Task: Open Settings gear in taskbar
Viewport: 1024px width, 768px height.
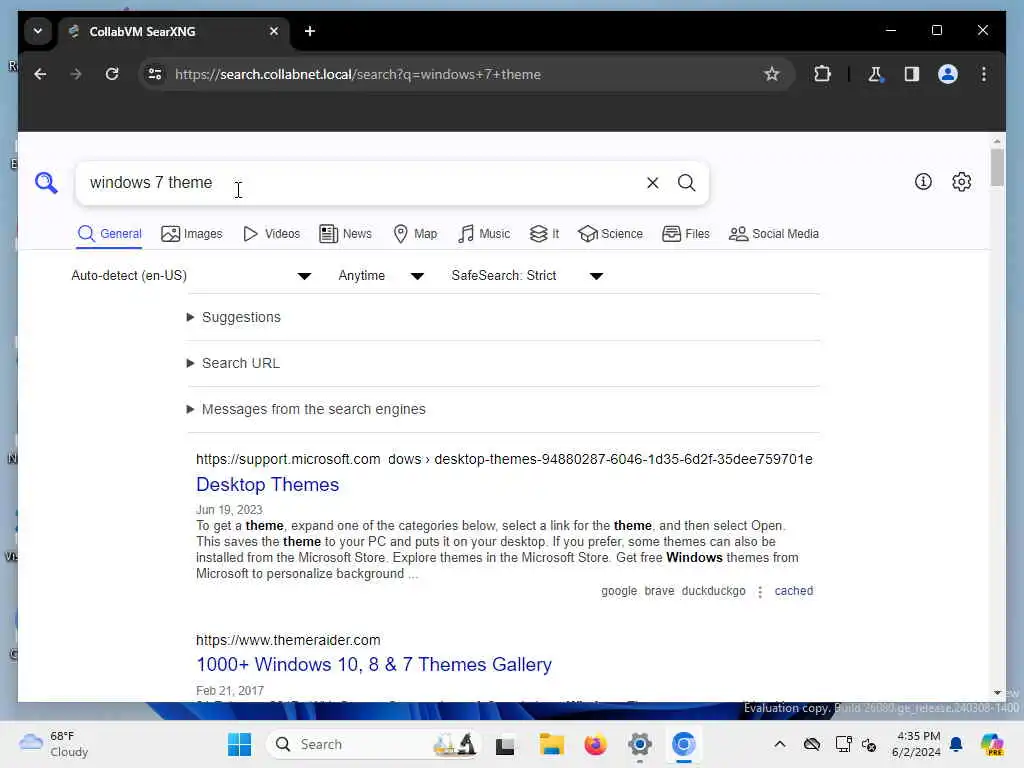Action: (639, 744)
